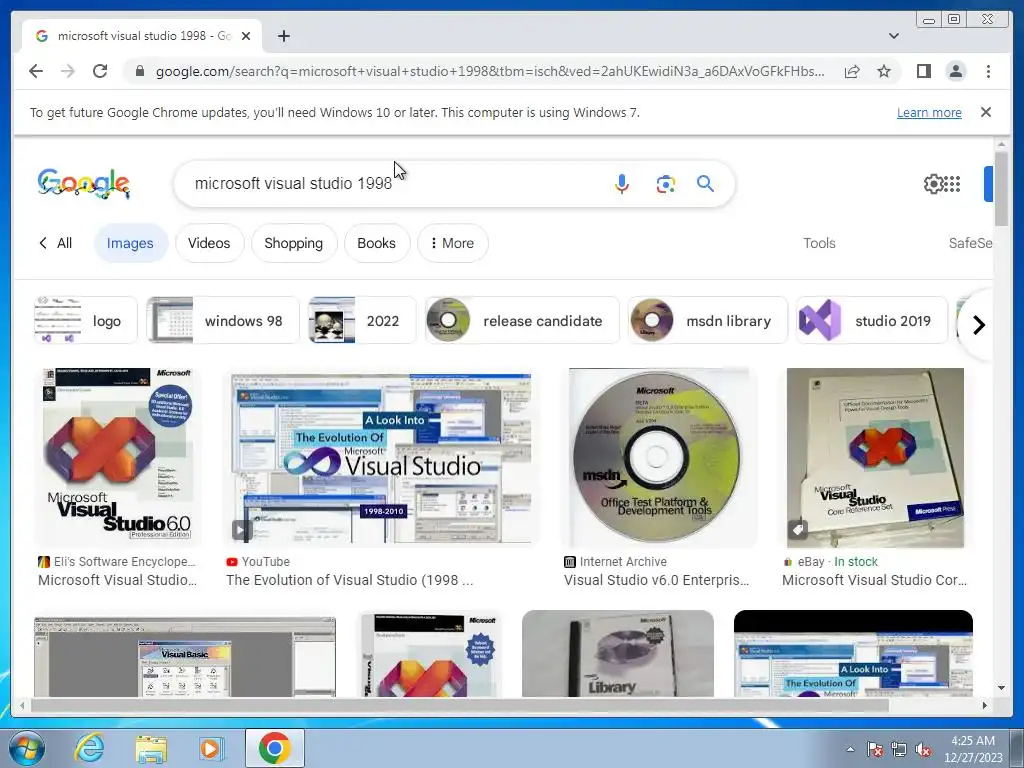Click the Learn more link

tap(929, 112)
